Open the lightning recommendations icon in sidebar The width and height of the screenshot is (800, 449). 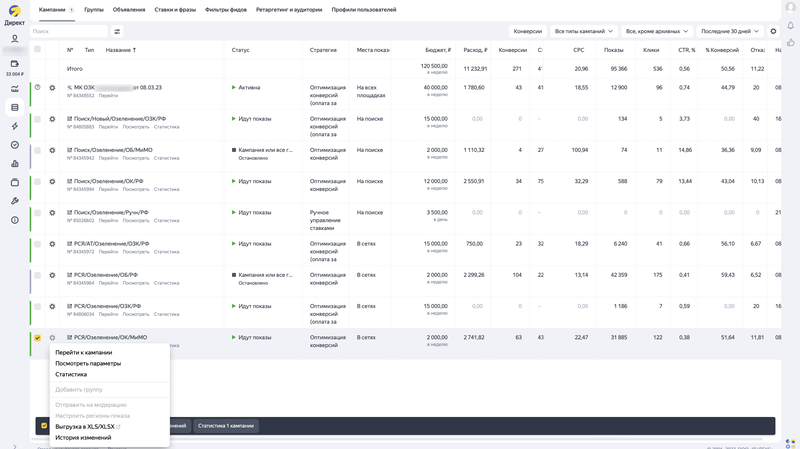15,126
